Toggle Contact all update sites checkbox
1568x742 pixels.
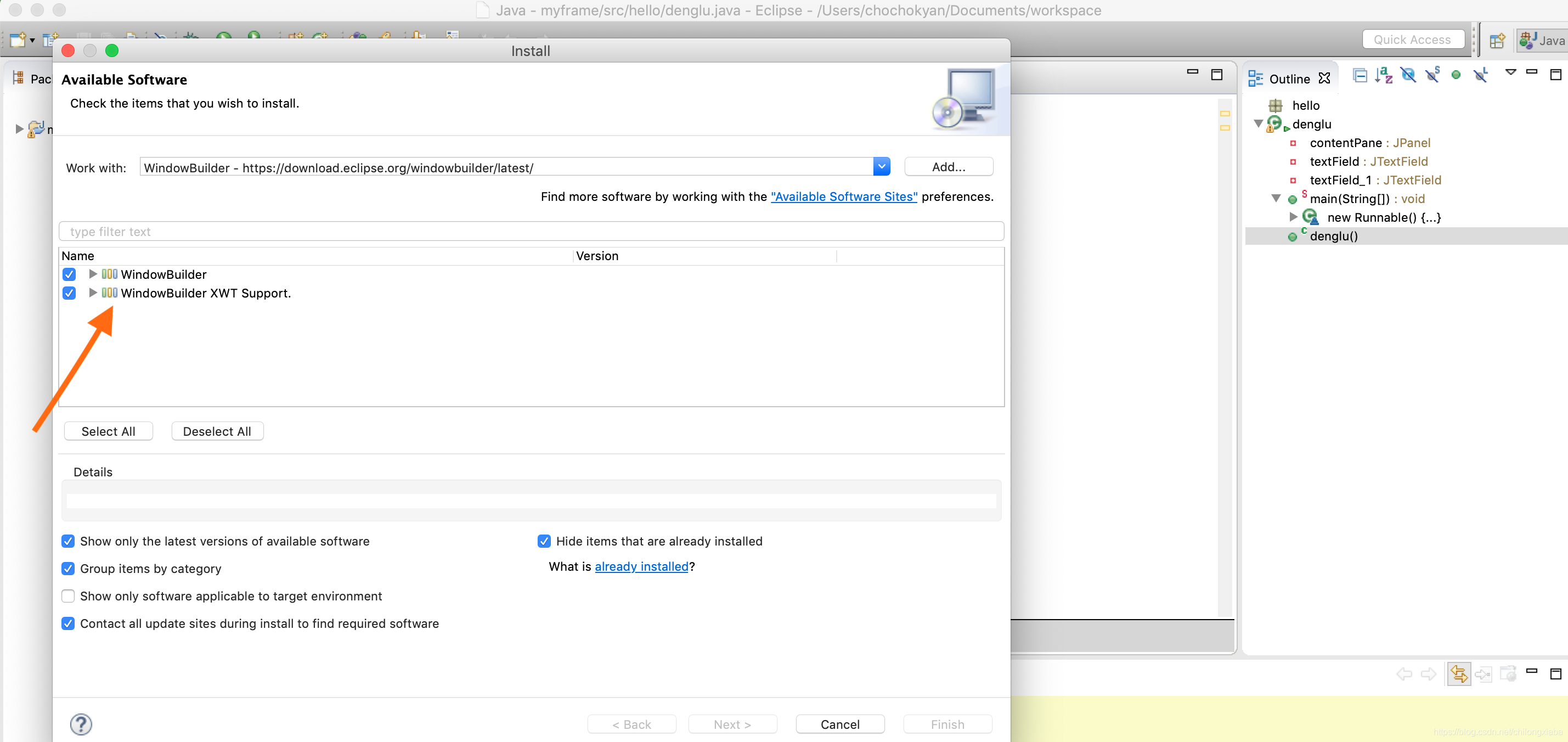[x=68, y=623]
